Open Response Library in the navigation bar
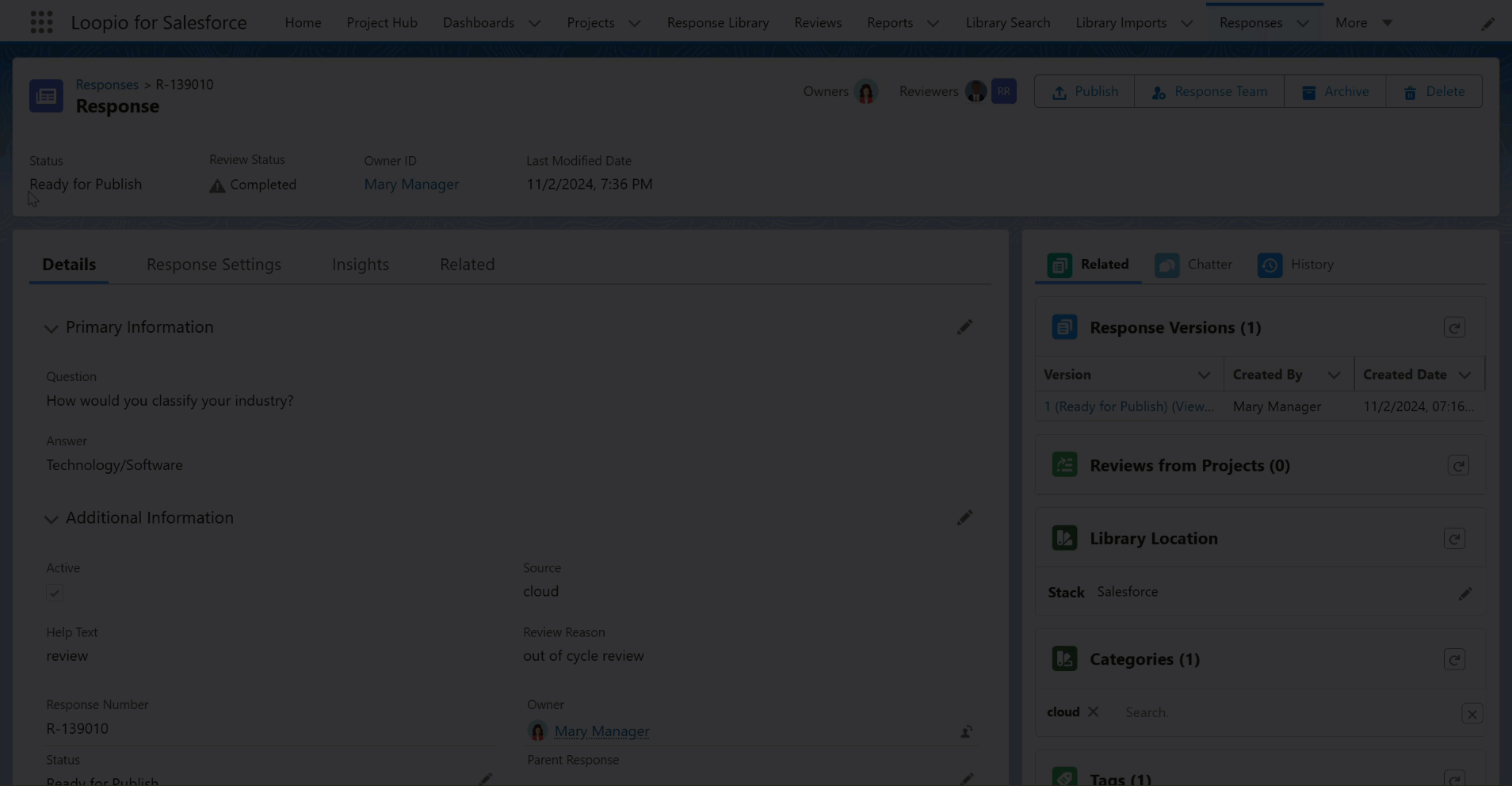Screen dimensions: 1512x786 click(x=718, y=23)
